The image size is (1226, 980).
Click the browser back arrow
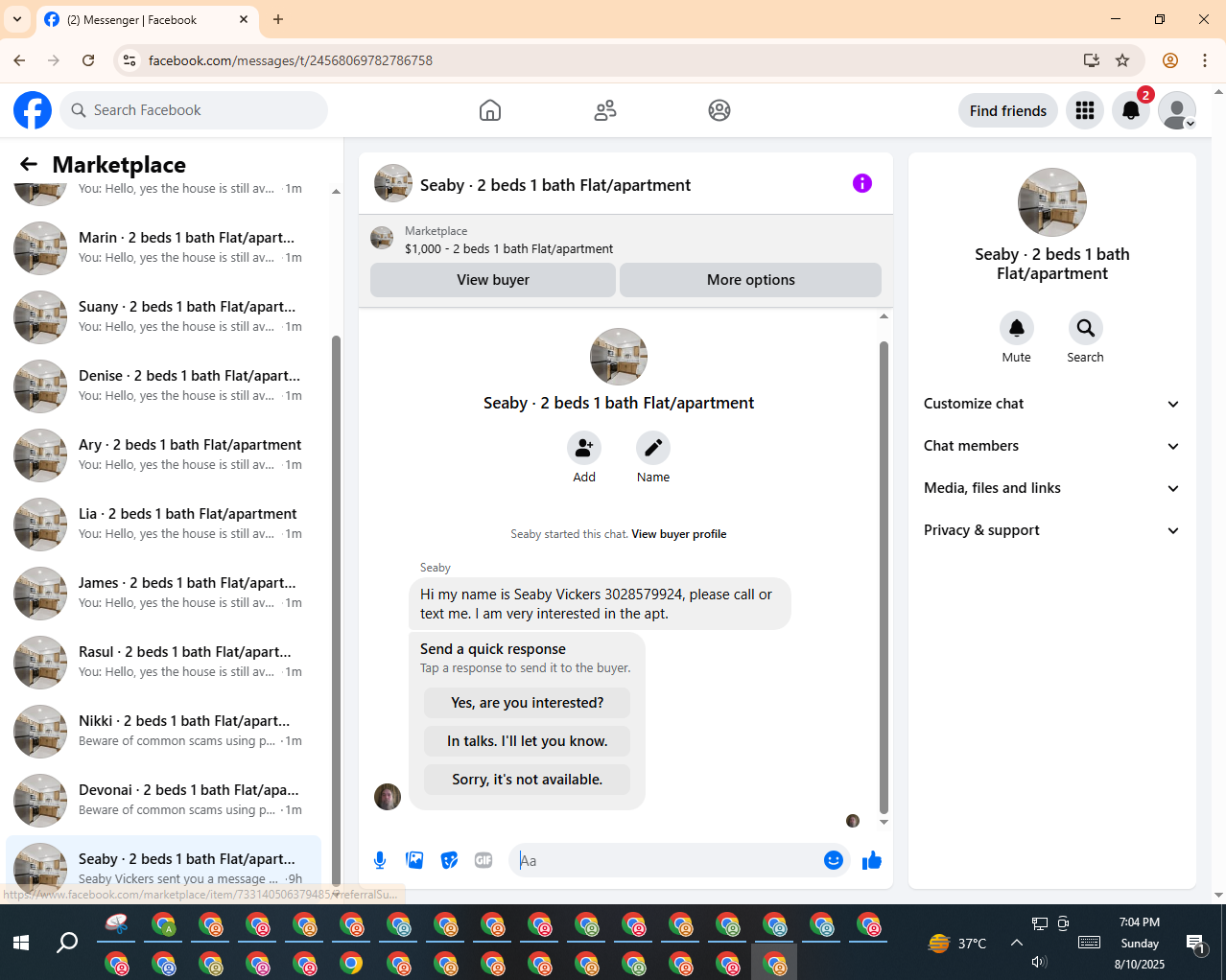[x=20, y=60]
